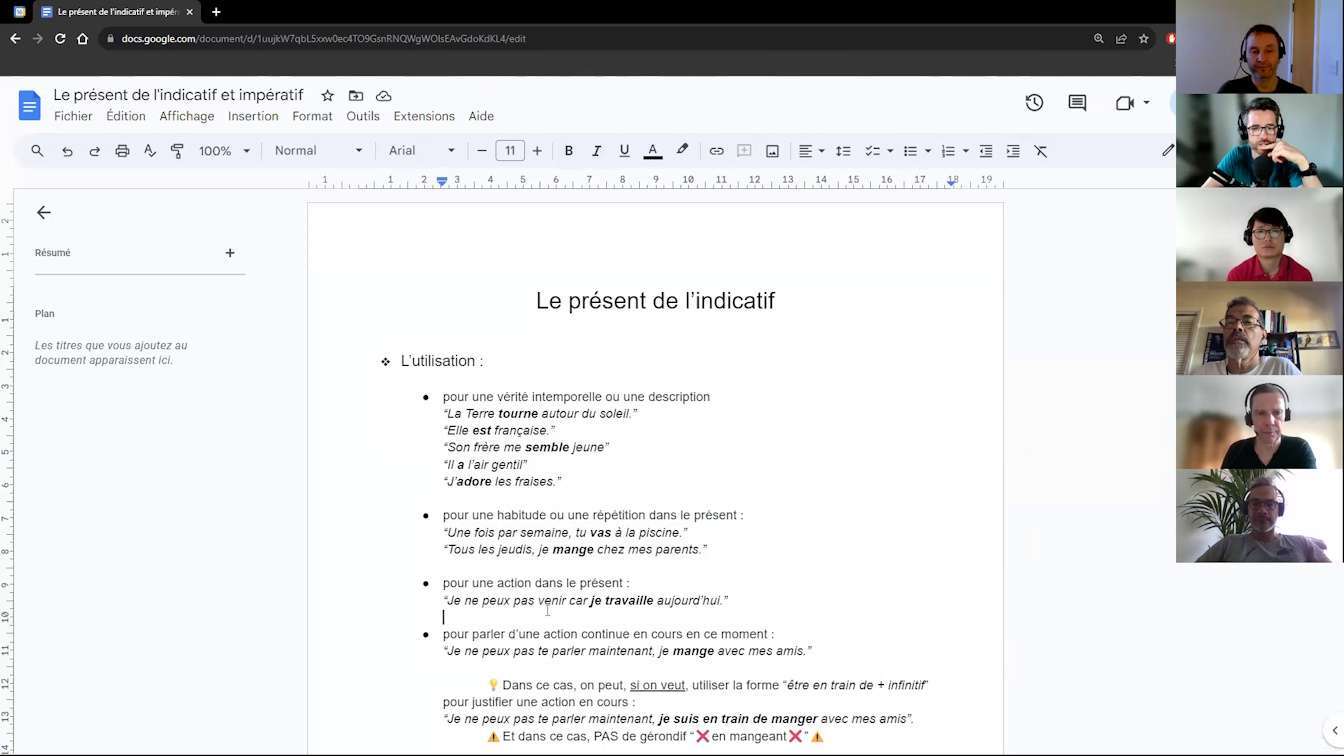This screenshot has width=1344, height=756.
Task: Close the document outline with the back arrow
Action: [43, 212]
